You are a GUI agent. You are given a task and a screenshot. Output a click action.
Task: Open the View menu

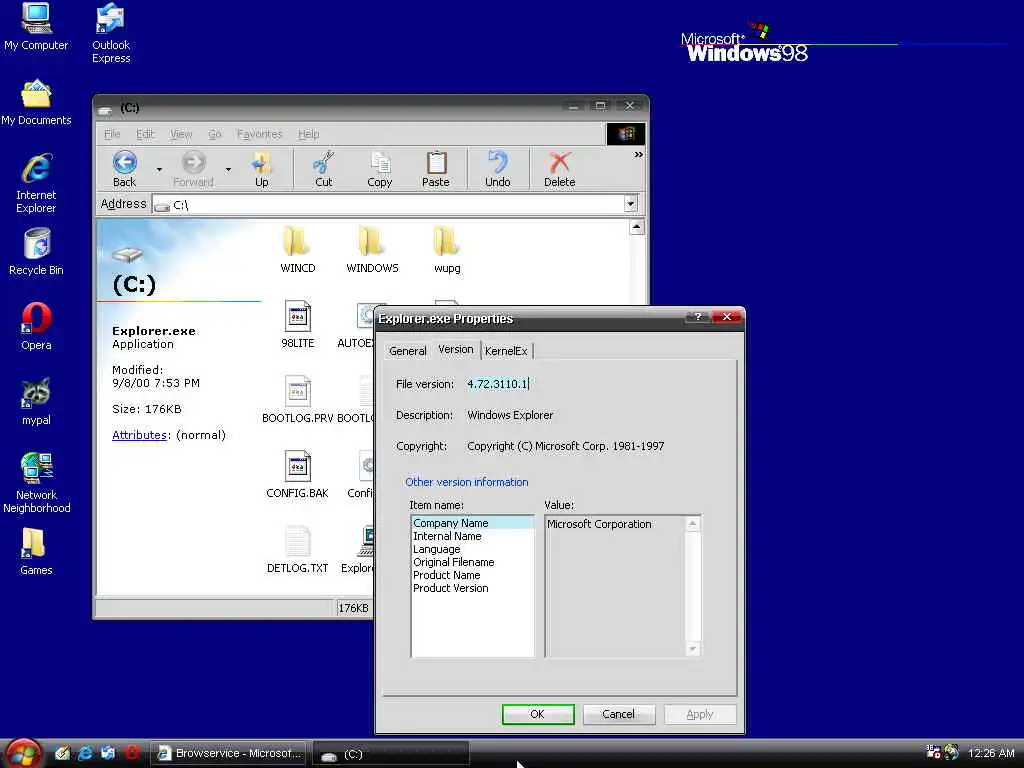181,134
